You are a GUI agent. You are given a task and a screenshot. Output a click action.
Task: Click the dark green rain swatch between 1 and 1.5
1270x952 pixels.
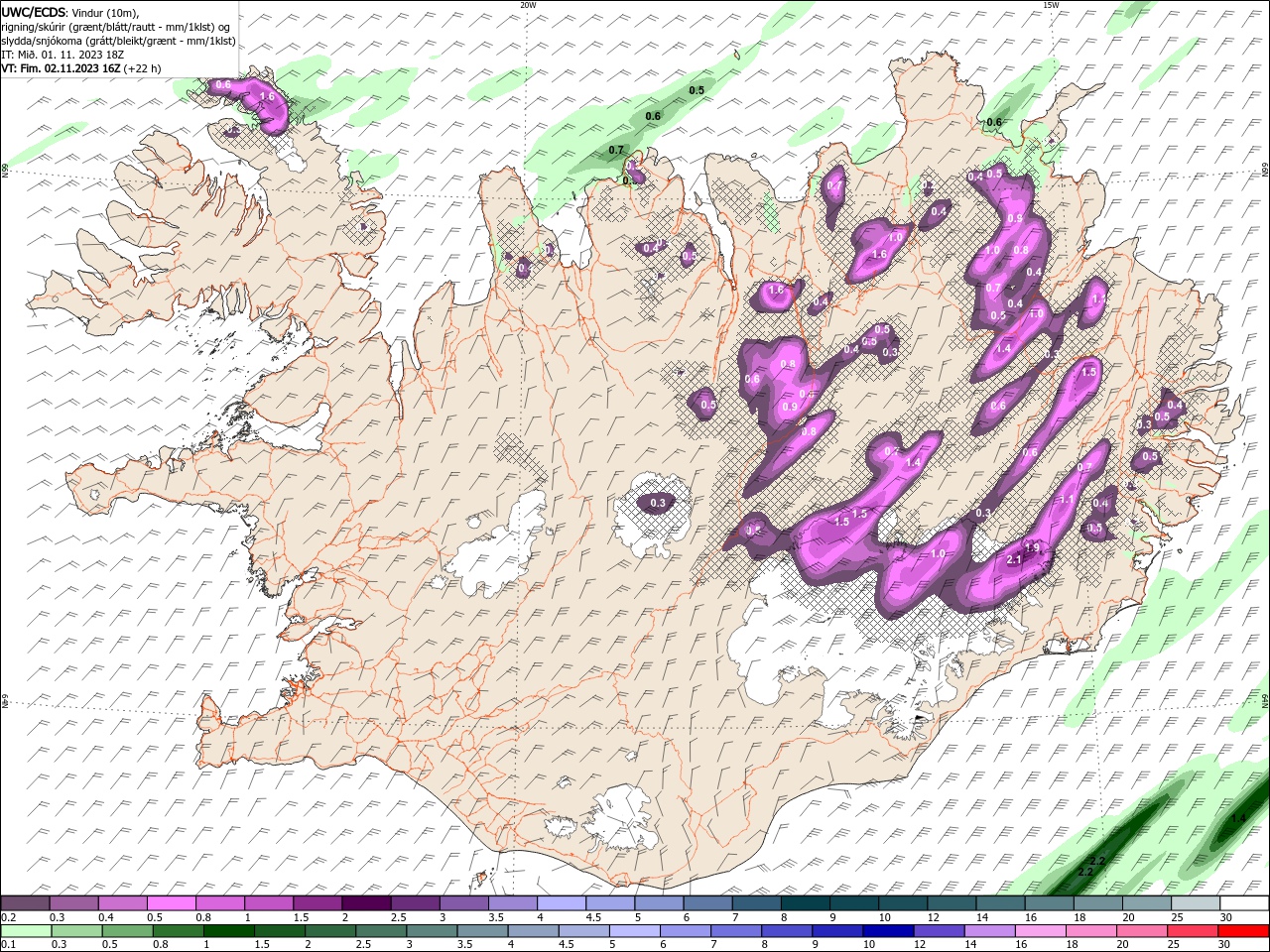click(x=228, y=931)
